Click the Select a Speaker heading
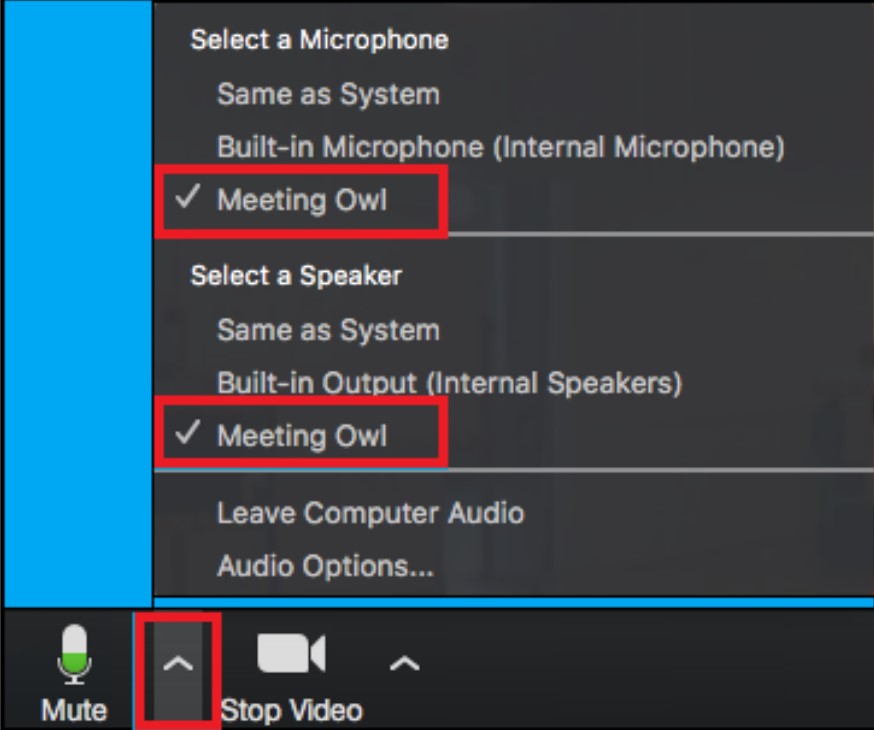Screen dimensions: 874x730 click(x=296, y=275)
